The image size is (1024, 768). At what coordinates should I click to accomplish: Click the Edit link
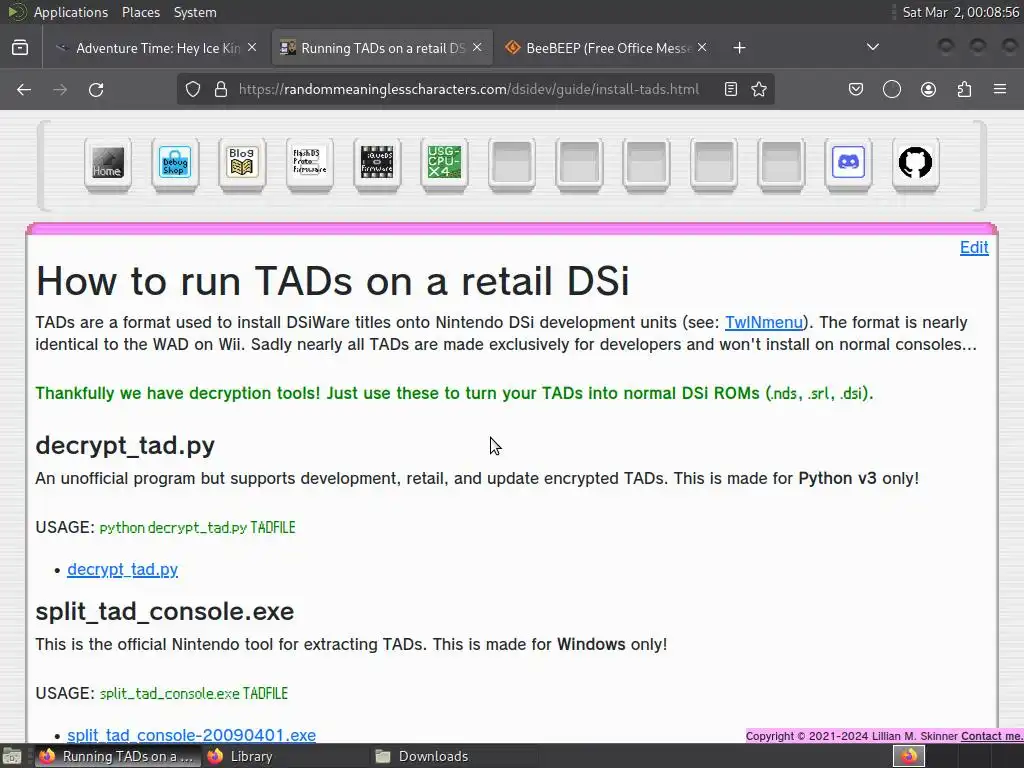pos(974,248)
